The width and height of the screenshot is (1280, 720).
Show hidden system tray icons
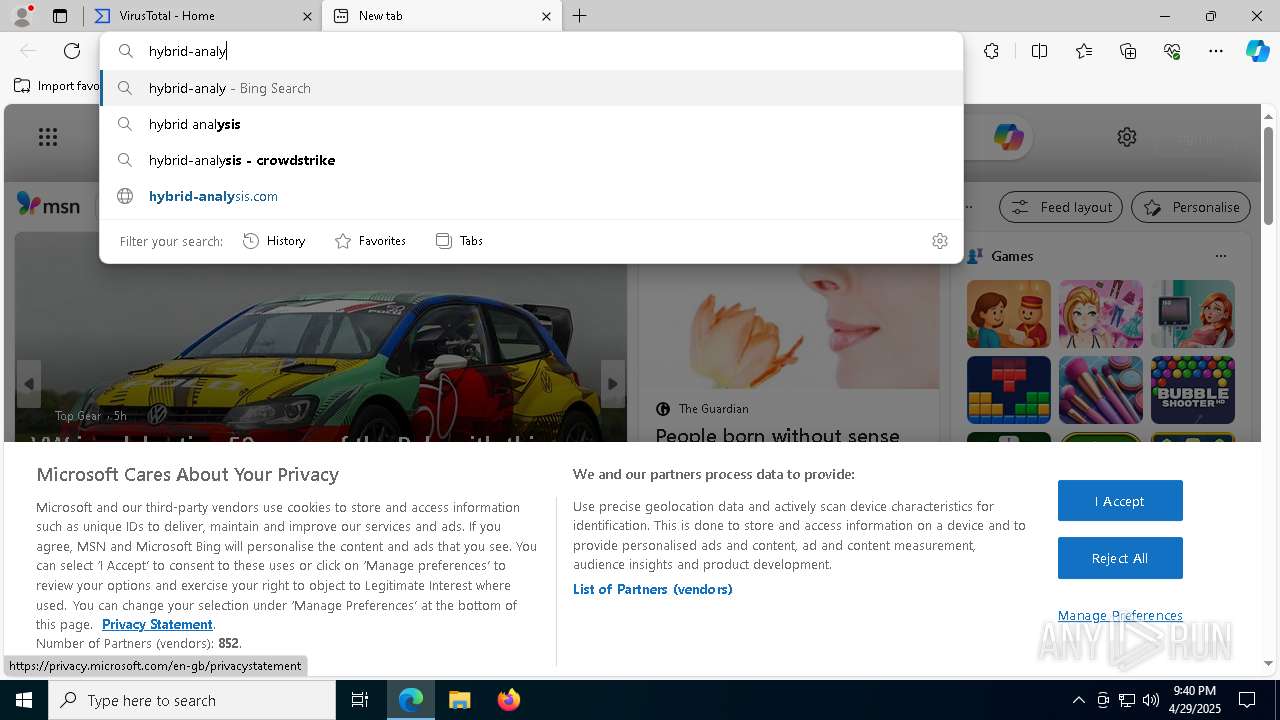[x=1078, y=700]
